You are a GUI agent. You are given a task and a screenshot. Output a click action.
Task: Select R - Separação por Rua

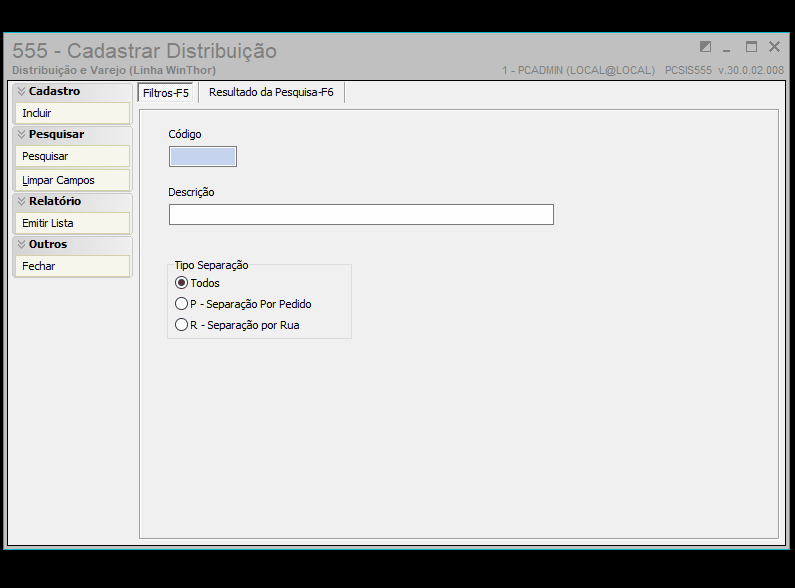pyautogui.click(x=237, y=325)
